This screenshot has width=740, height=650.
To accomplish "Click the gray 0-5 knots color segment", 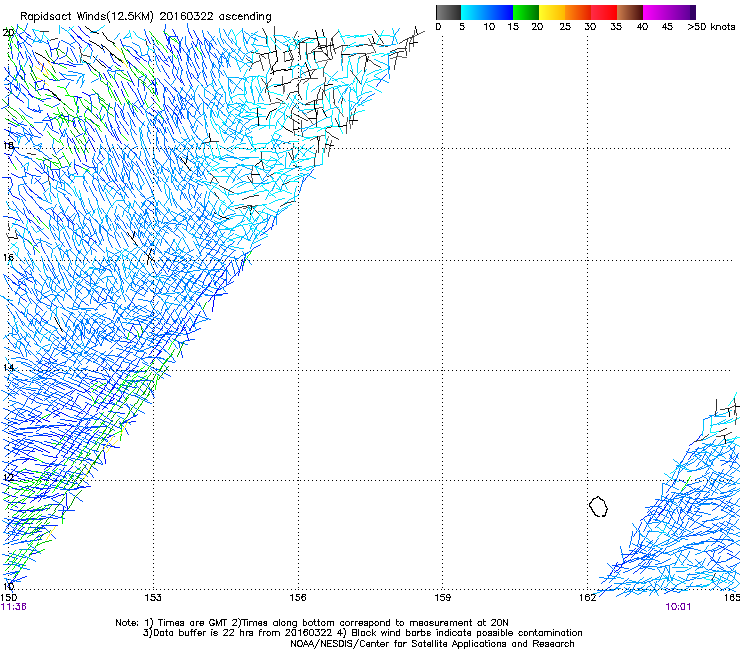I will tap(448, 12).
